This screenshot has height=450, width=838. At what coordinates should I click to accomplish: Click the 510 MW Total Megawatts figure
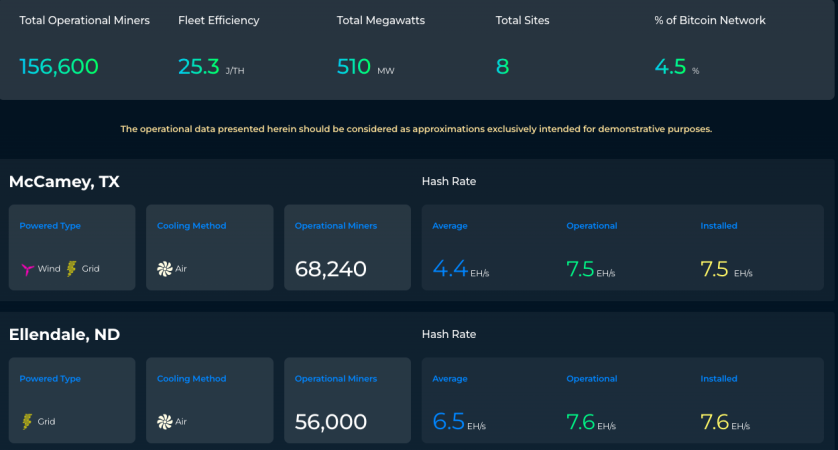(x=366, y=67)
